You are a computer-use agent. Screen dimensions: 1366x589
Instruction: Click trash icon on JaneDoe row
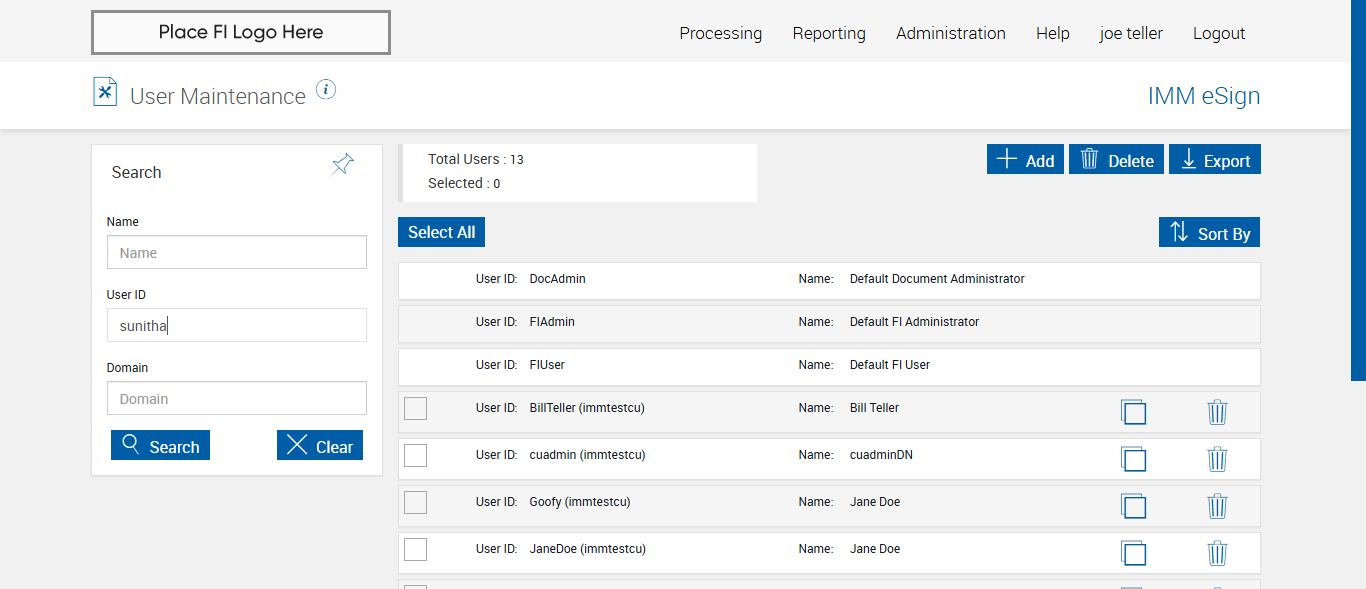point(1217,553)
